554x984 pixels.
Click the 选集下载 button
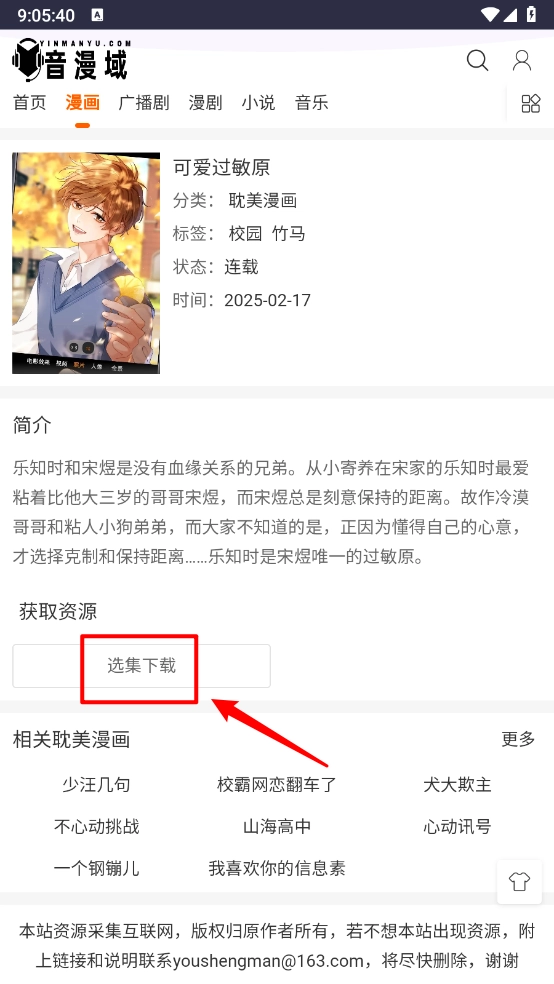coord(141,666)
